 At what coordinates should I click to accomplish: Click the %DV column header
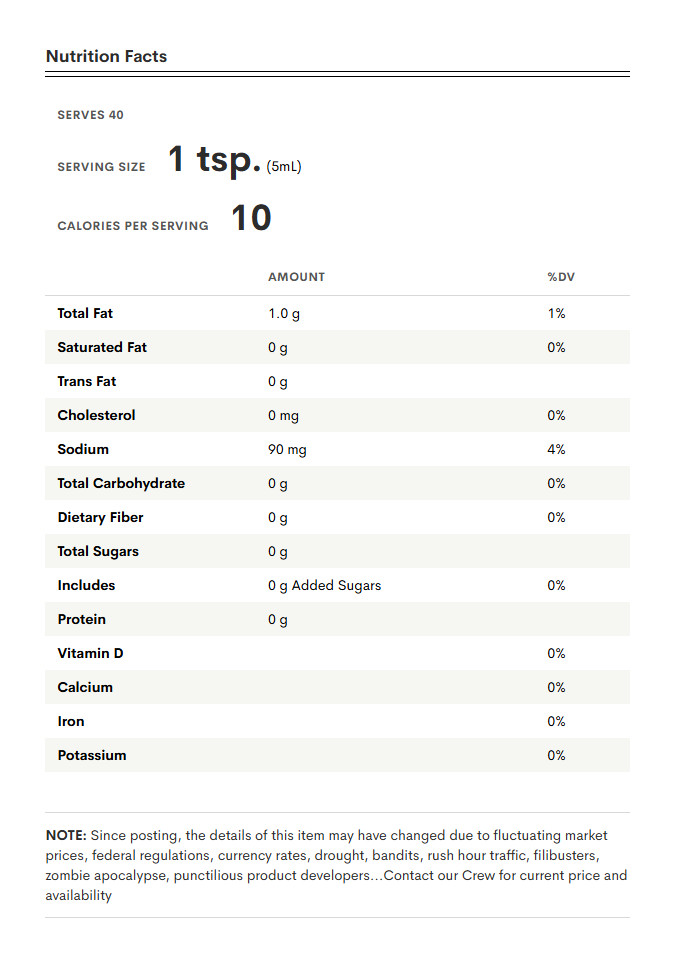pos(561,277)
